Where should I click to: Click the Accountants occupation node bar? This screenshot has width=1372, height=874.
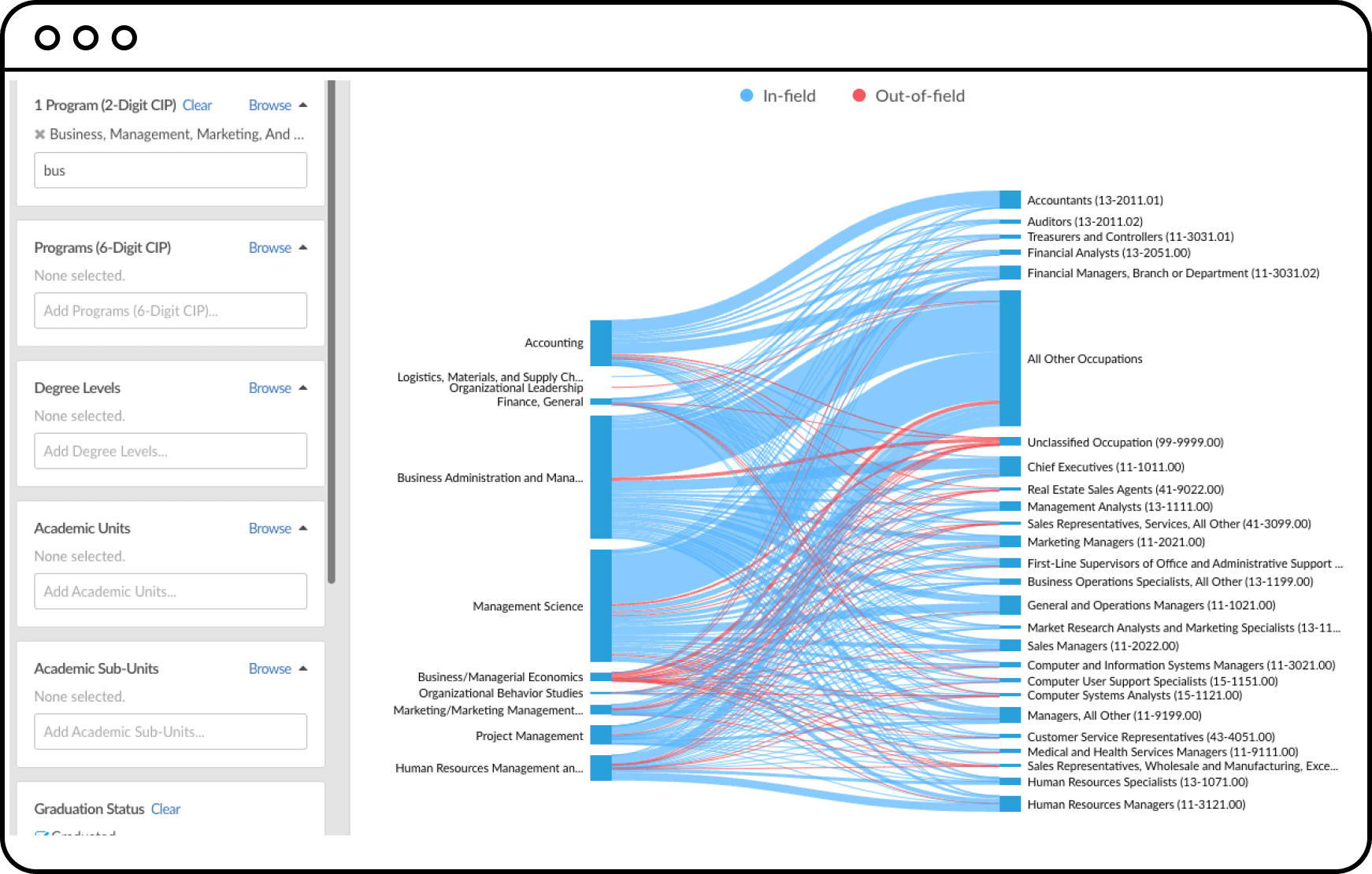click(1010, 200)
